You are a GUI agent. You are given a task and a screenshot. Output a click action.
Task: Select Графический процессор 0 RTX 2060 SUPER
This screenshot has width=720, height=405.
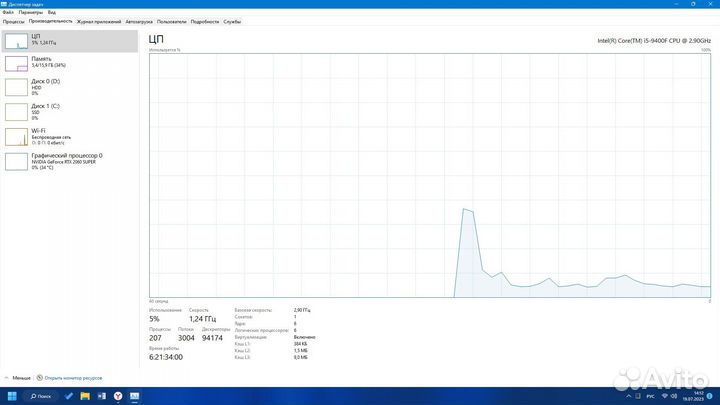(x=70, y=162)
